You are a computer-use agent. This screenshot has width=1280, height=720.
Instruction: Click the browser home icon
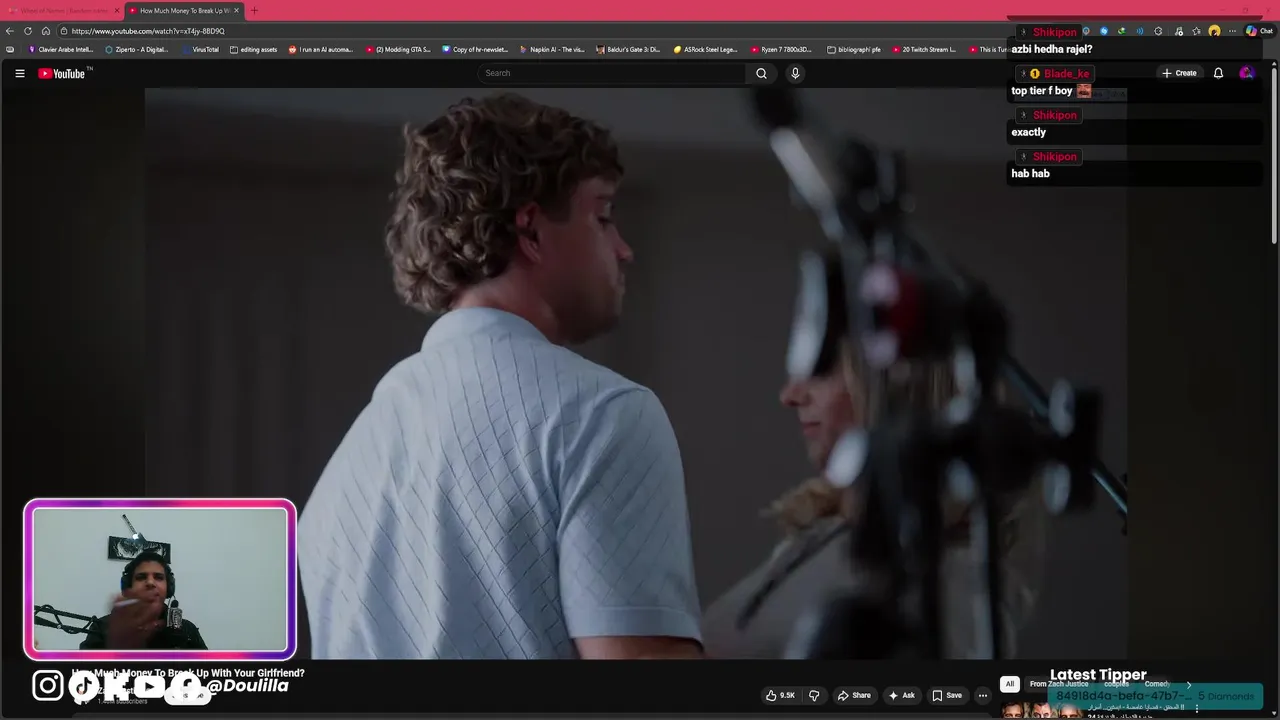tap(46, 31)
